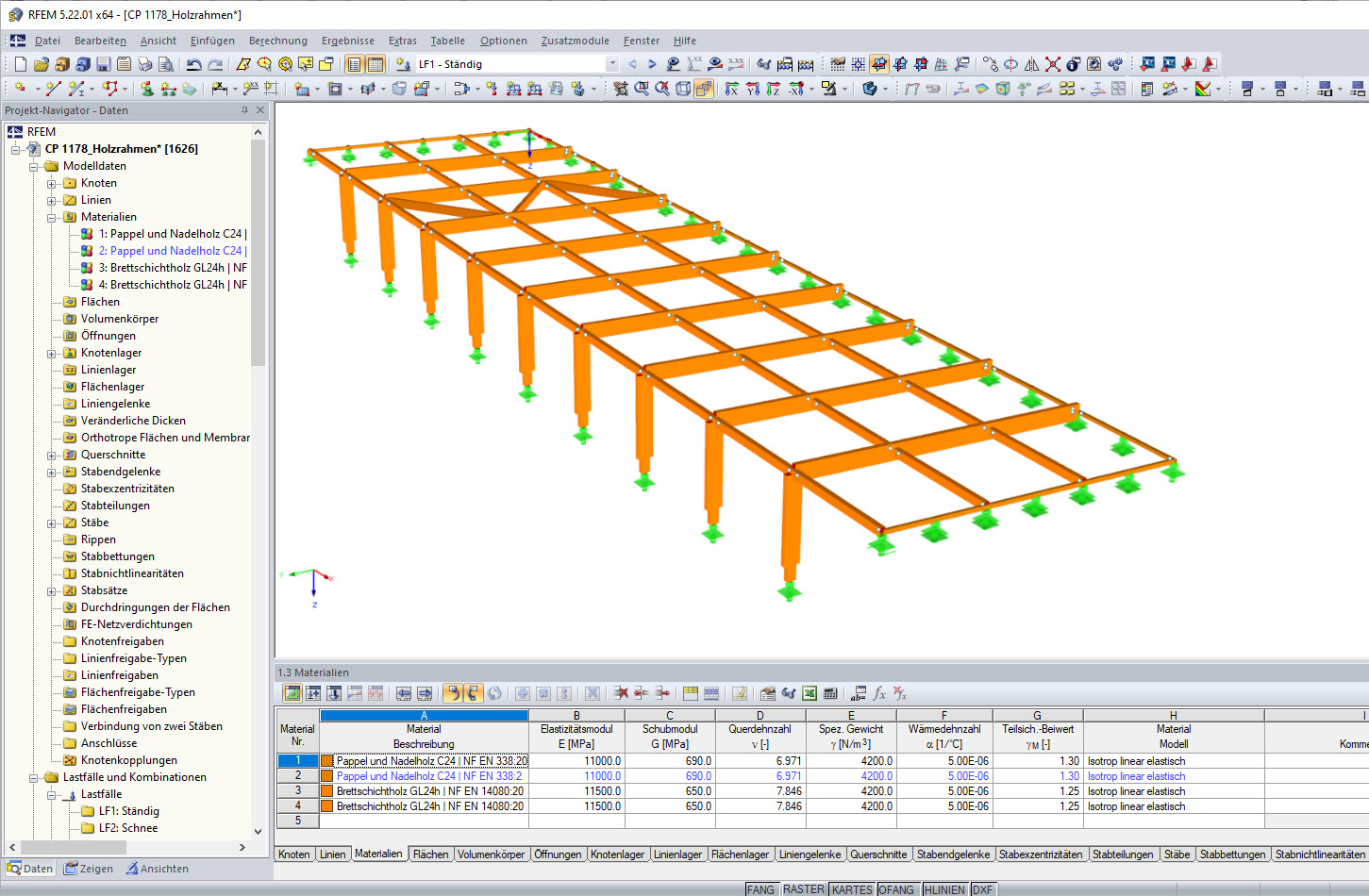Switch to the Querschnitte table tab
The image size is (1369, 896).
(878, 855)
